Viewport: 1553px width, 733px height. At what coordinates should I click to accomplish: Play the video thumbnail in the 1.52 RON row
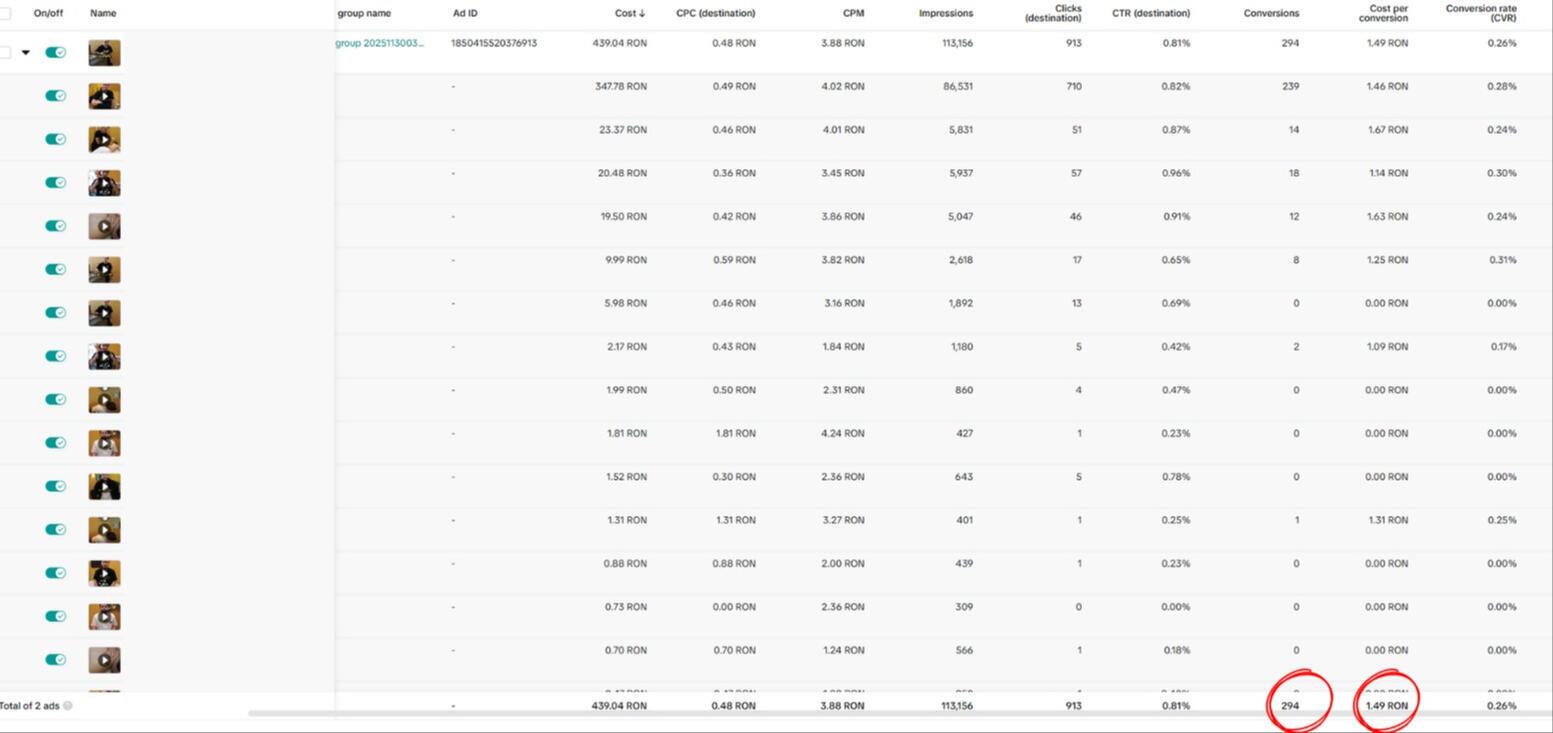pos(104,487)
